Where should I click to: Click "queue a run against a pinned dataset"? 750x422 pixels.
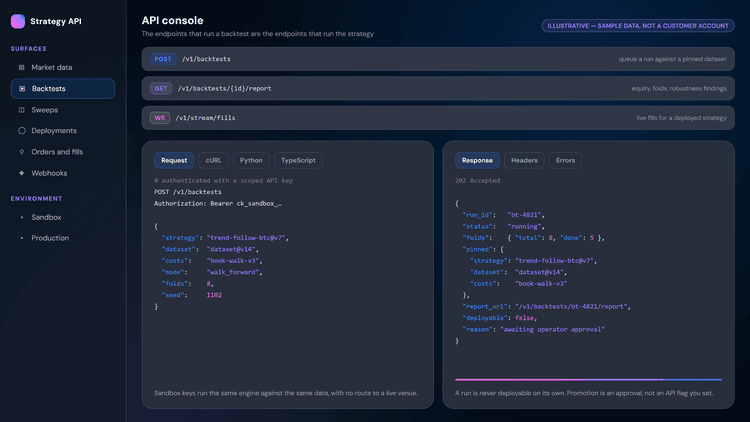click(x=673, y=59)
